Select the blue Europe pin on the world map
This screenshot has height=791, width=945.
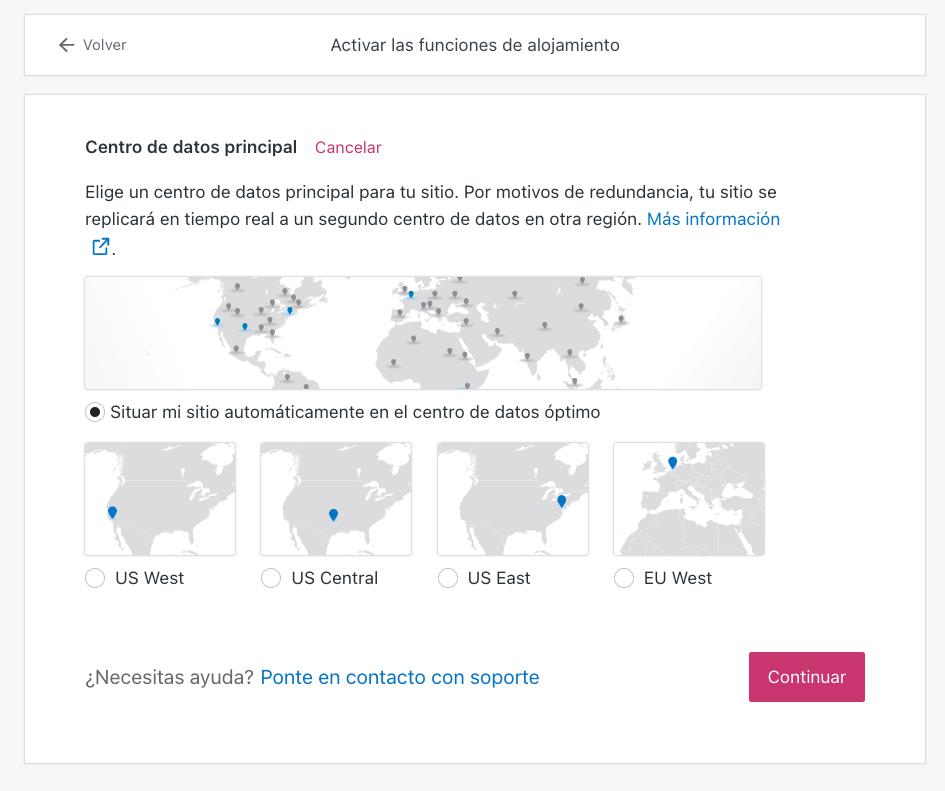410,294
